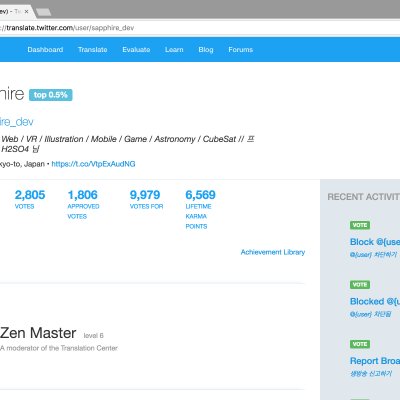Viewport: 400px width, 400px height.
Task: Click the Korean translation under Block entry
Action: (373, 255)
